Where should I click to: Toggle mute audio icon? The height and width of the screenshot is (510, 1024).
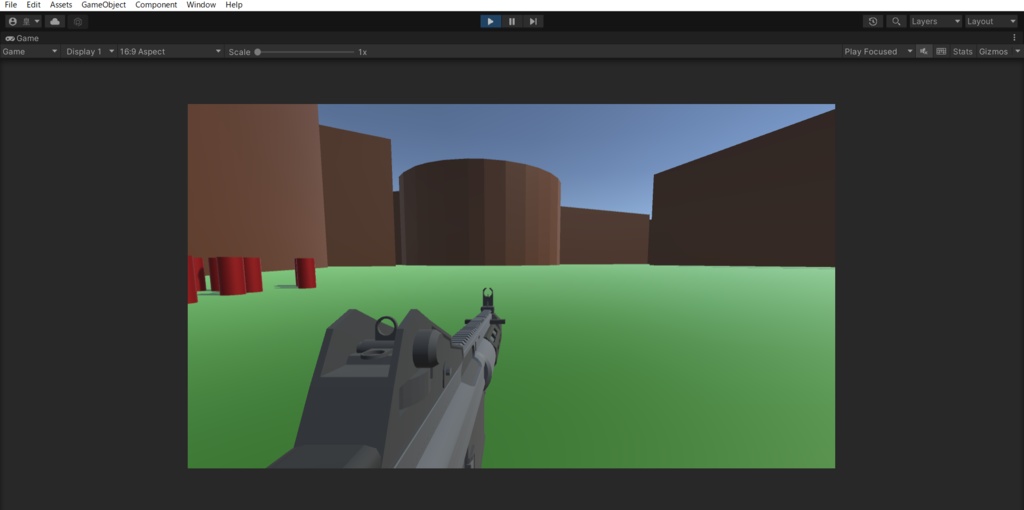pos(923,52)
